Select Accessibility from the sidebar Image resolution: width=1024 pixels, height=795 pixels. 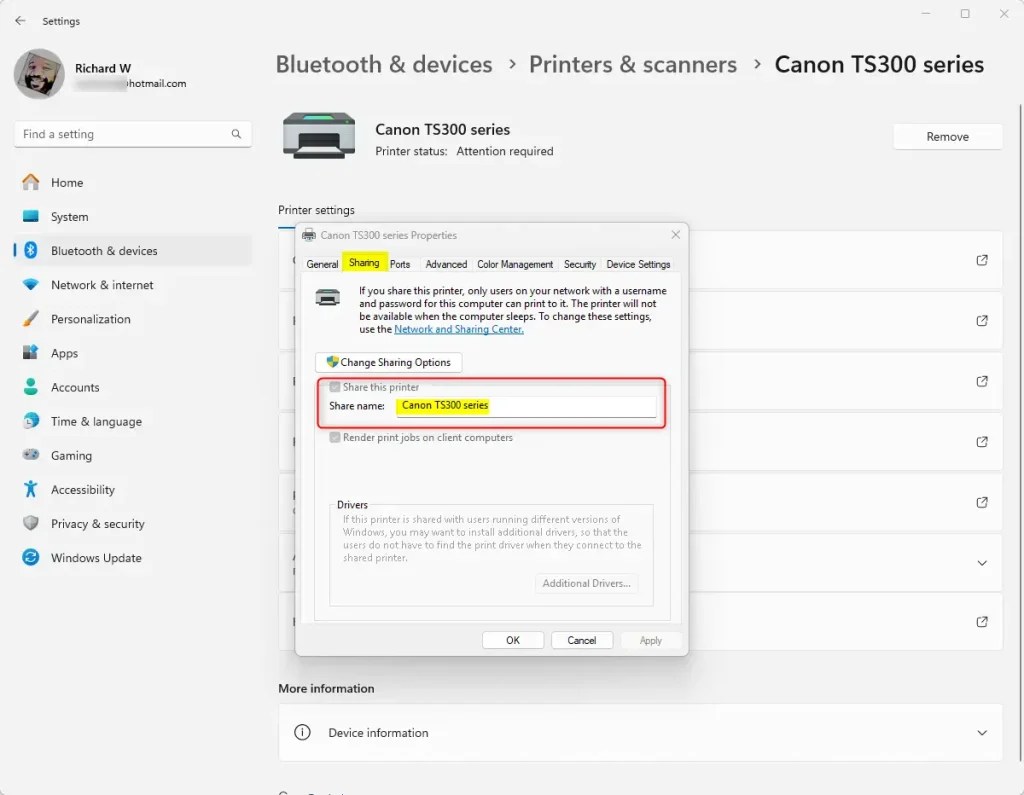(82, 489)
